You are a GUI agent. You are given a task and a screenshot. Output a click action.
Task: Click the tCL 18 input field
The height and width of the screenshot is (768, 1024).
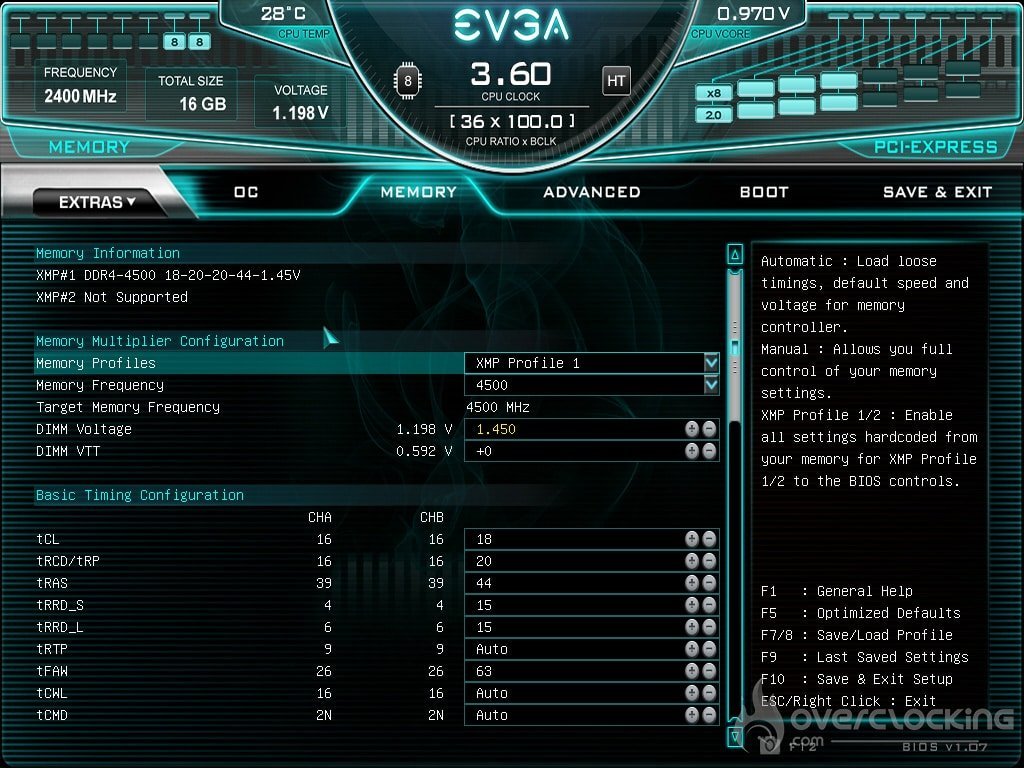(x=592, y=539)
